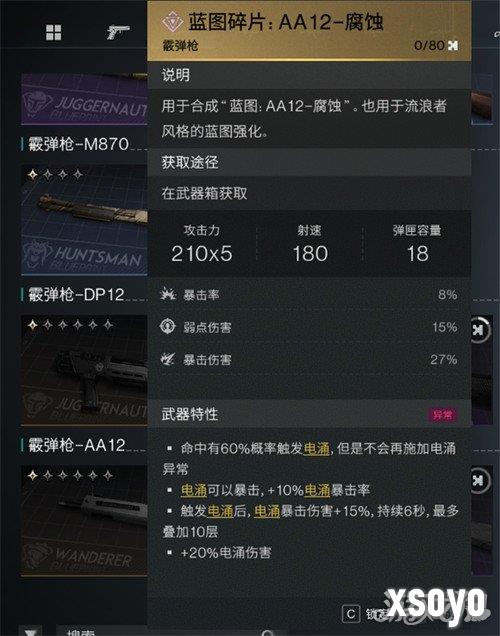Select the AA12 Wanderer blueprint card
This screenshot has height=636, width=500.
click(x=84, y=521)
